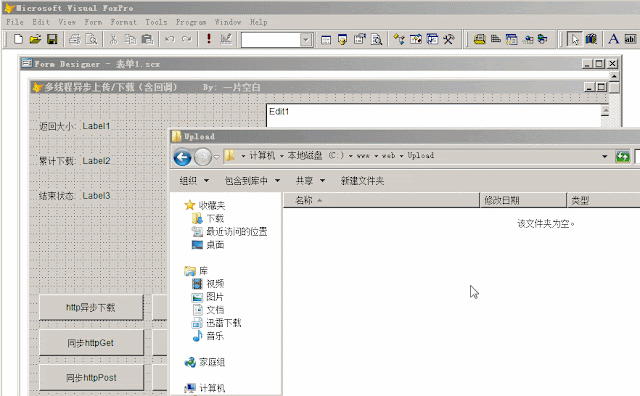The height and width of the screenshot is (396, 640).
Task: Refresh the Upload folder with the green icon
Action: (622, 156)
